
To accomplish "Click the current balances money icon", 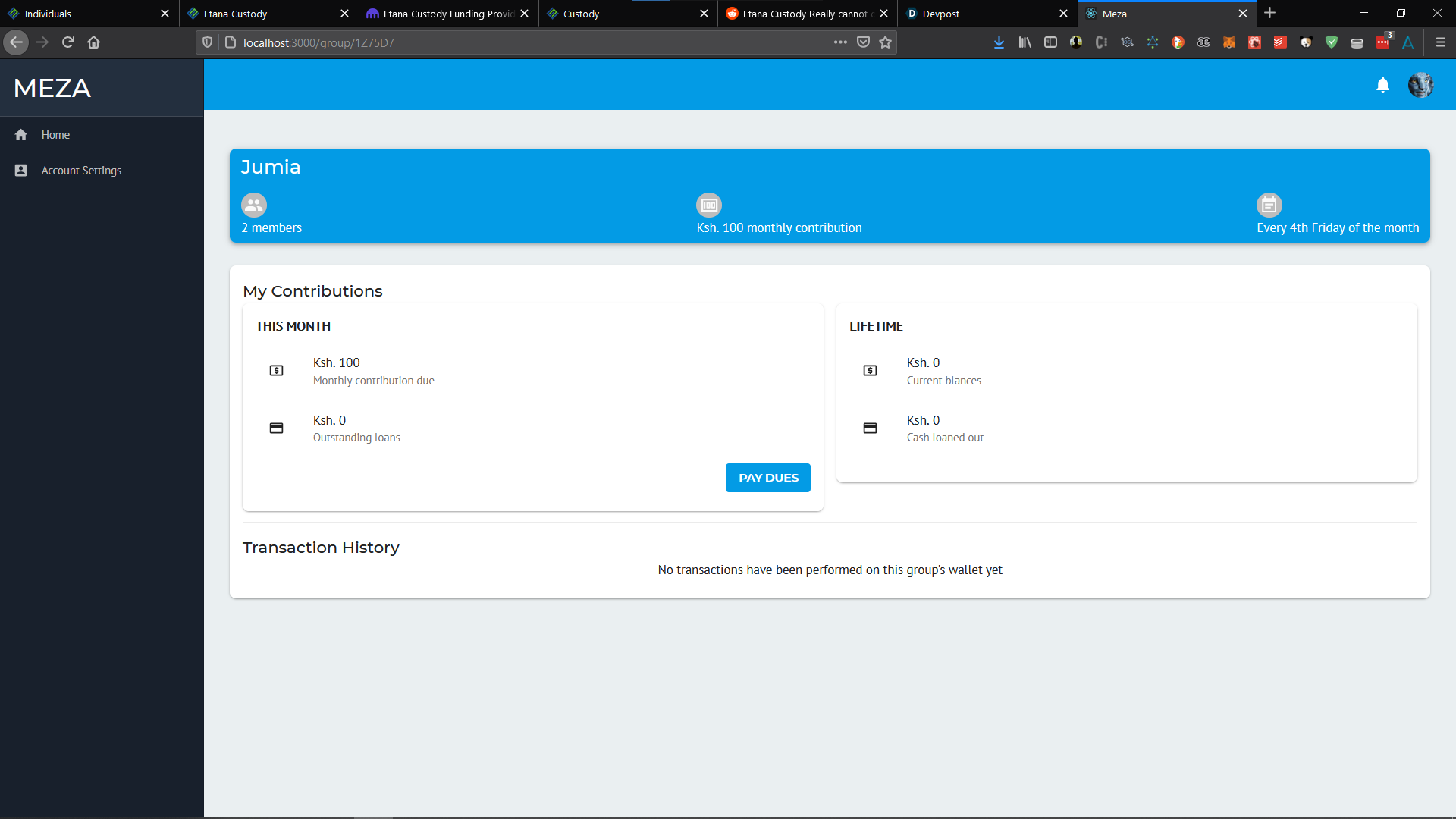I will click(870, 371).
